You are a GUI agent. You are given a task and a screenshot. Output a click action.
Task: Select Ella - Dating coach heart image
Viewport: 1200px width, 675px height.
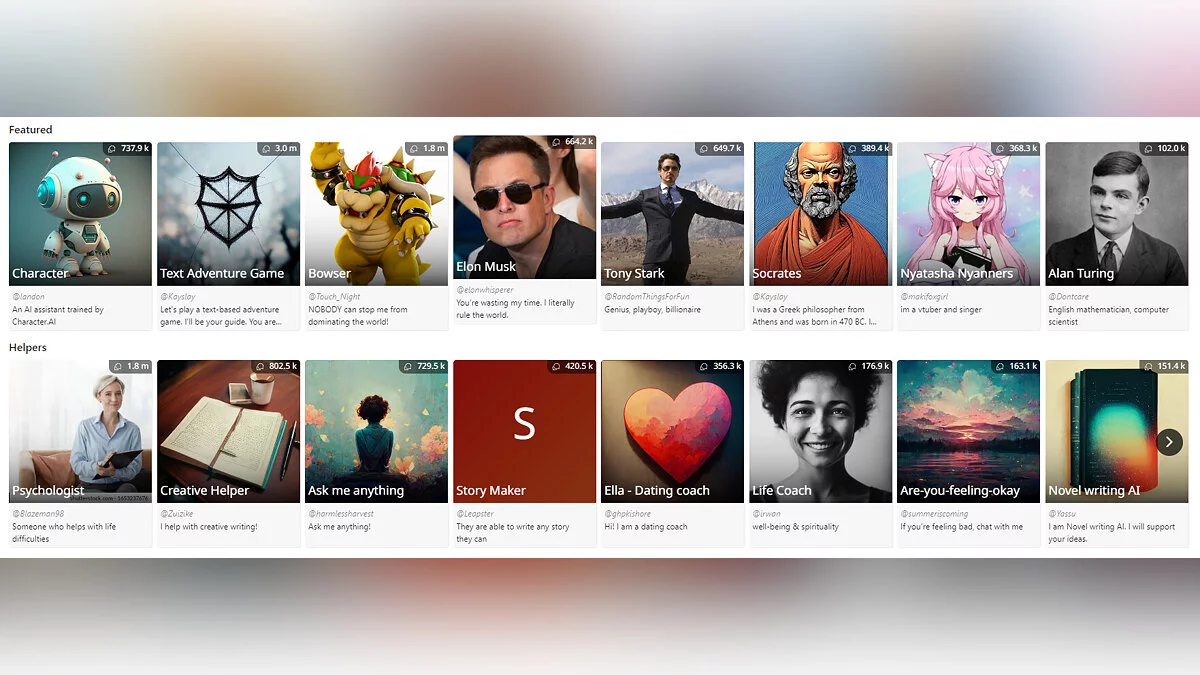[x=672, y=431]
